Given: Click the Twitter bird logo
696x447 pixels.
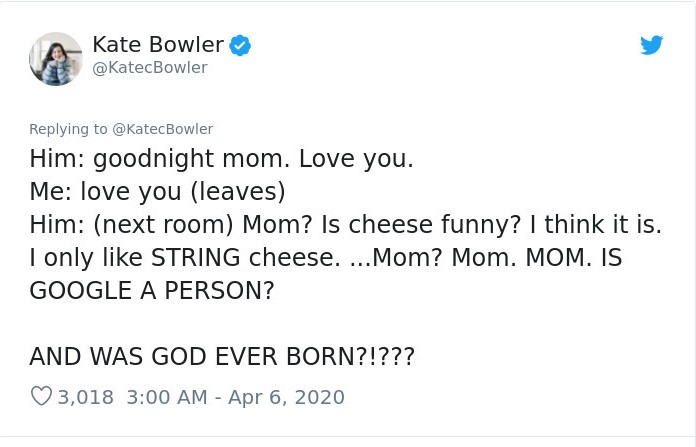Looking at the screenshot, I should pyautogui.click(x=651, y=45).
